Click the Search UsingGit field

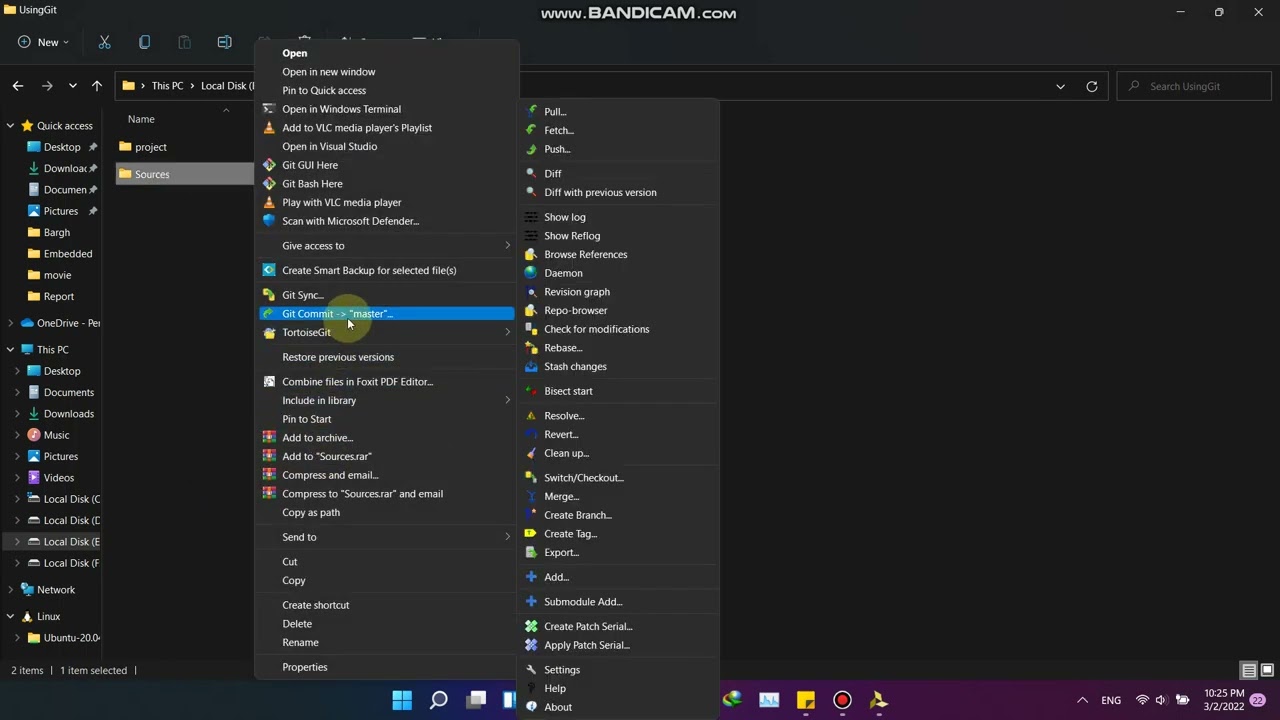(1193, 86)
